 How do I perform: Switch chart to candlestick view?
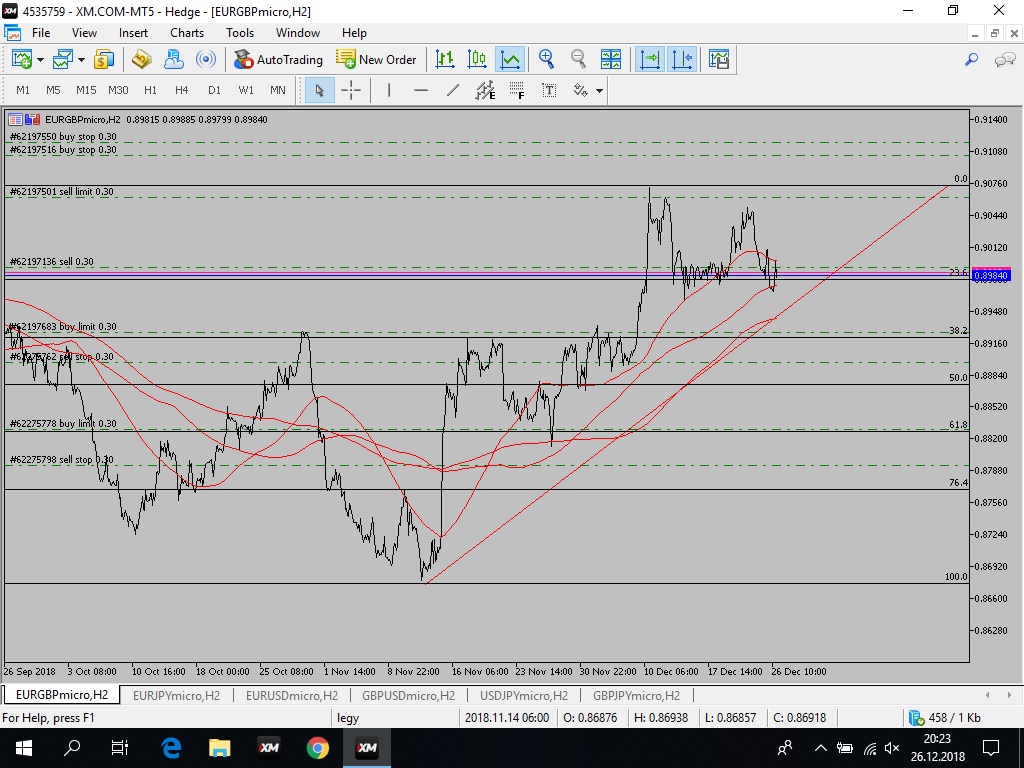(x=477, y=60)
